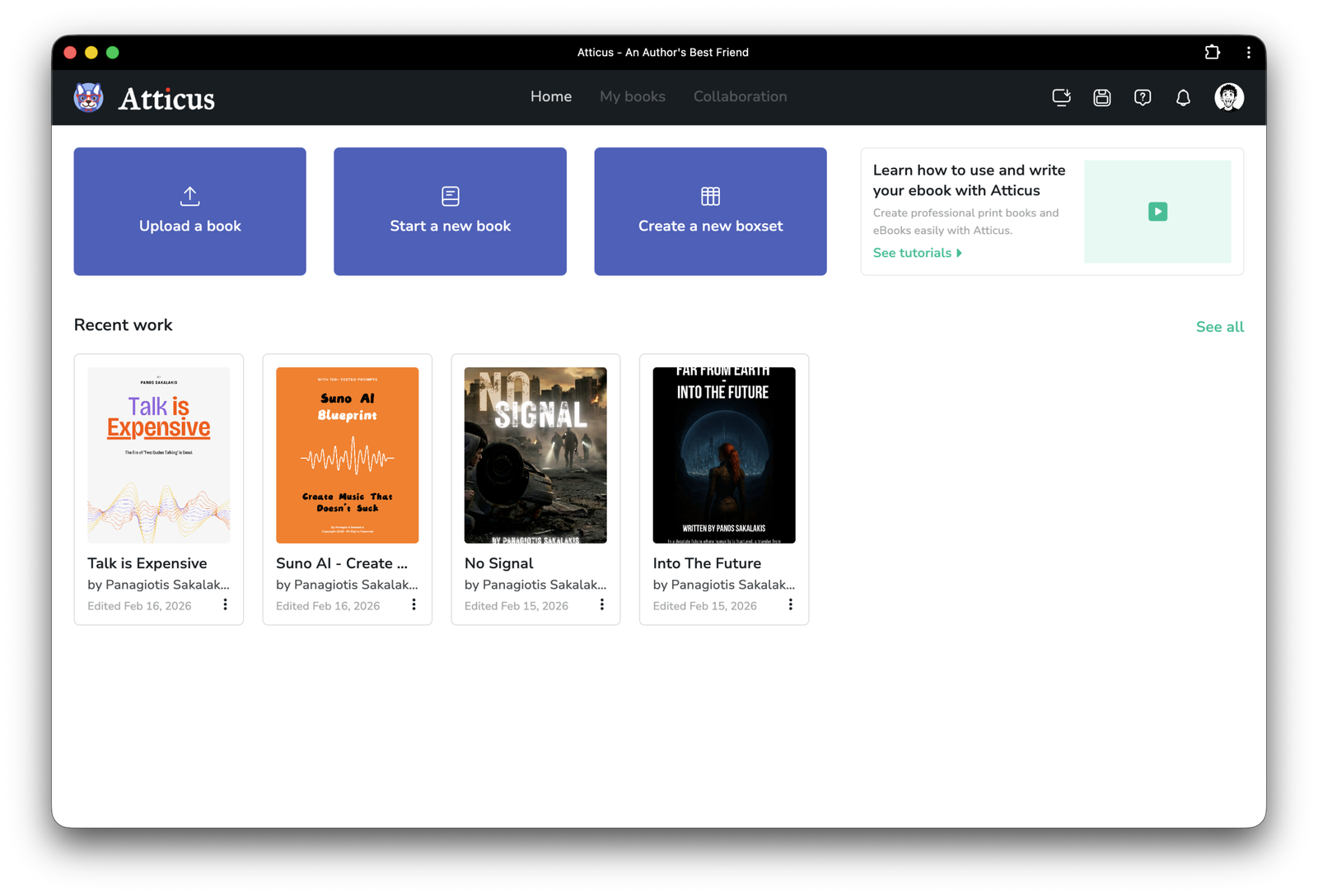Open options menu for Suno AI book
Viewport: 1318px width, 896px height.
point(414,604)
